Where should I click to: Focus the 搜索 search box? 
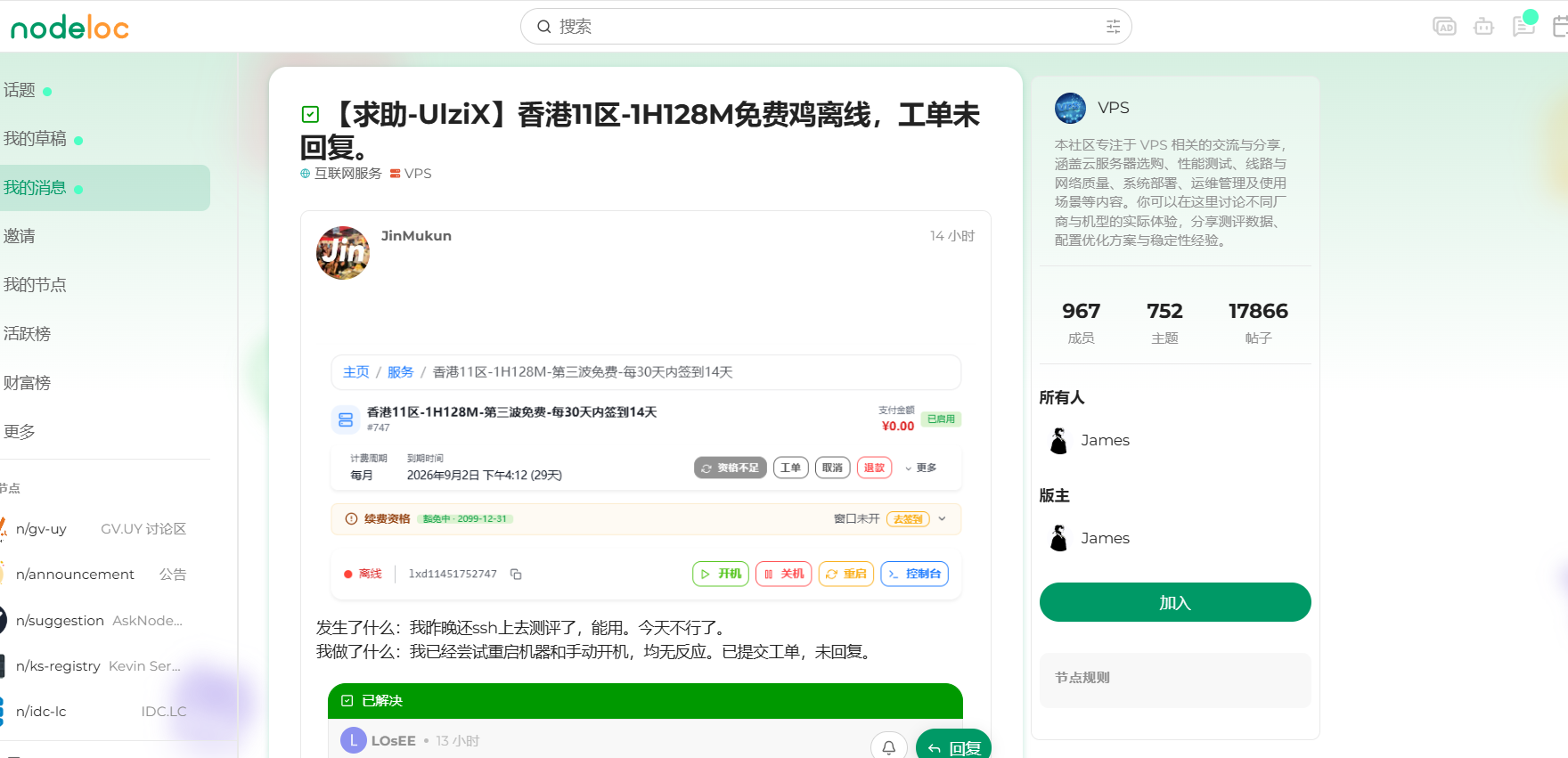pyautogui.click(x=826, y=27)
